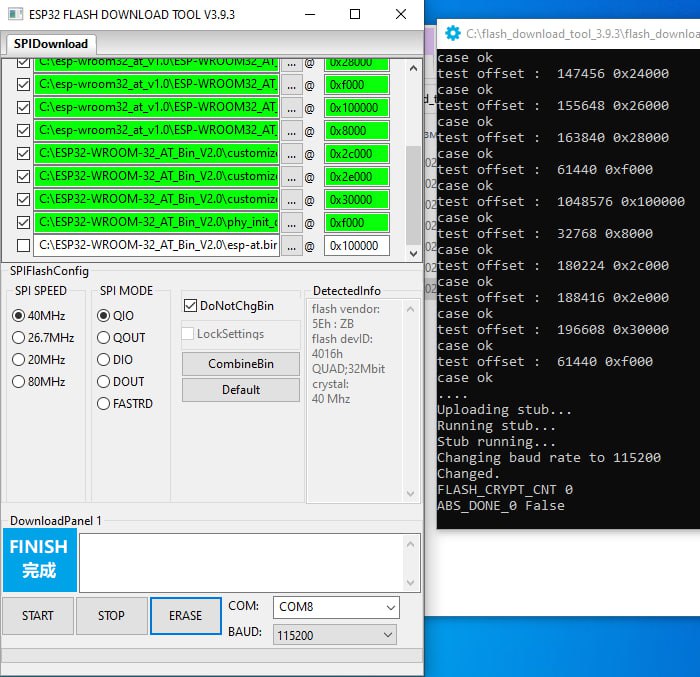Click the CombineBin button
This screenshot has width=700, height=677.
click(241, 364)
